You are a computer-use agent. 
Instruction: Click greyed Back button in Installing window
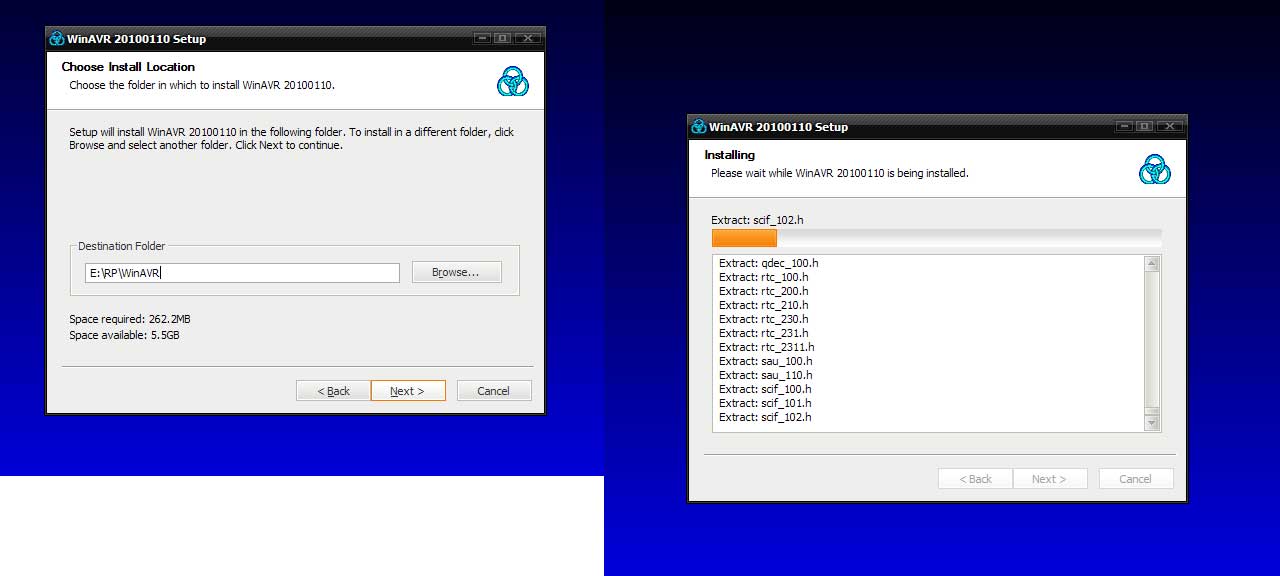(975, 479)
